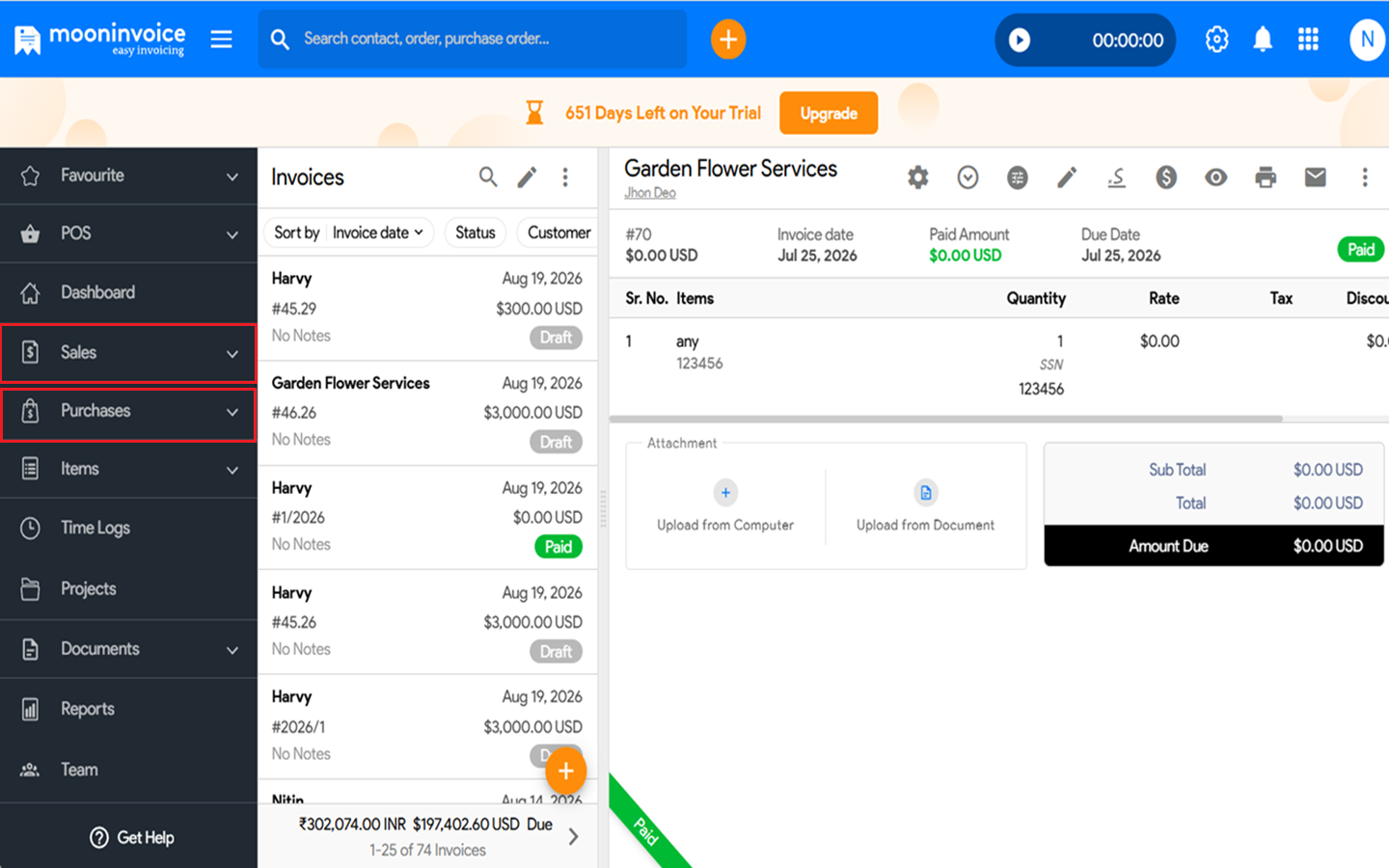The image size is (1389, 868).
Task: Click the pencil edit icon in the Invoices header
Action: [x=527, y=177]
